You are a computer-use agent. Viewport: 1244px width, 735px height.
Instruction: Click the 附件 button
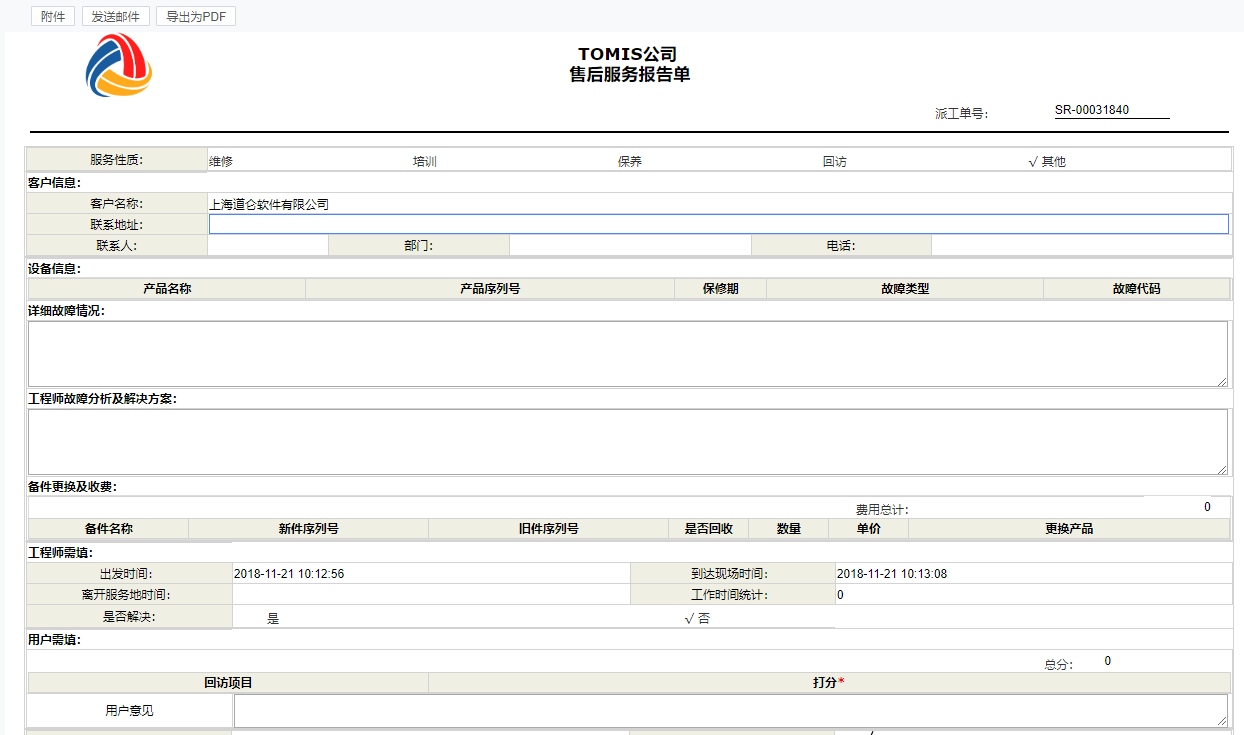click(x=53, y=16)
